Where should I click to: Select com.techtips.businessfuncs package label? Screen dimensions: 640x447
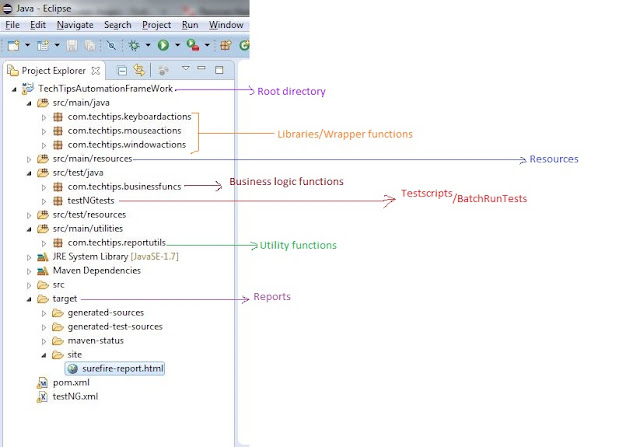124,187
